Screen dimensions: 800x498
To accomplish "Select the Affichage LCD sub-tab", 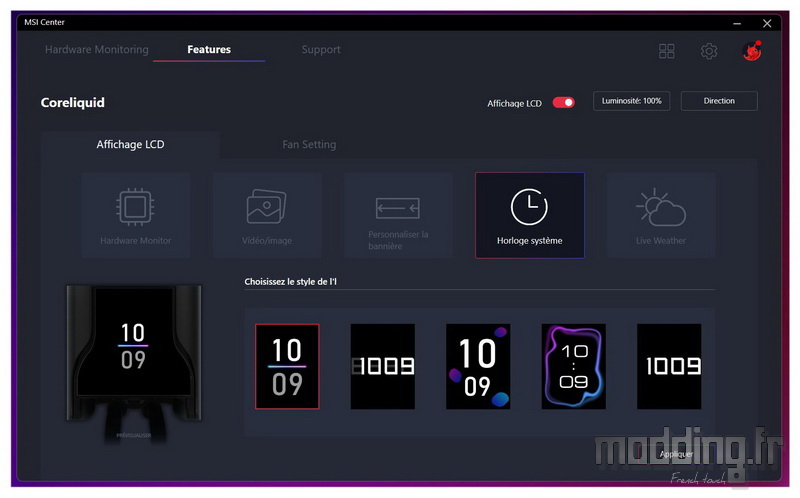I will pyautogui.click(x=131, y=144).
